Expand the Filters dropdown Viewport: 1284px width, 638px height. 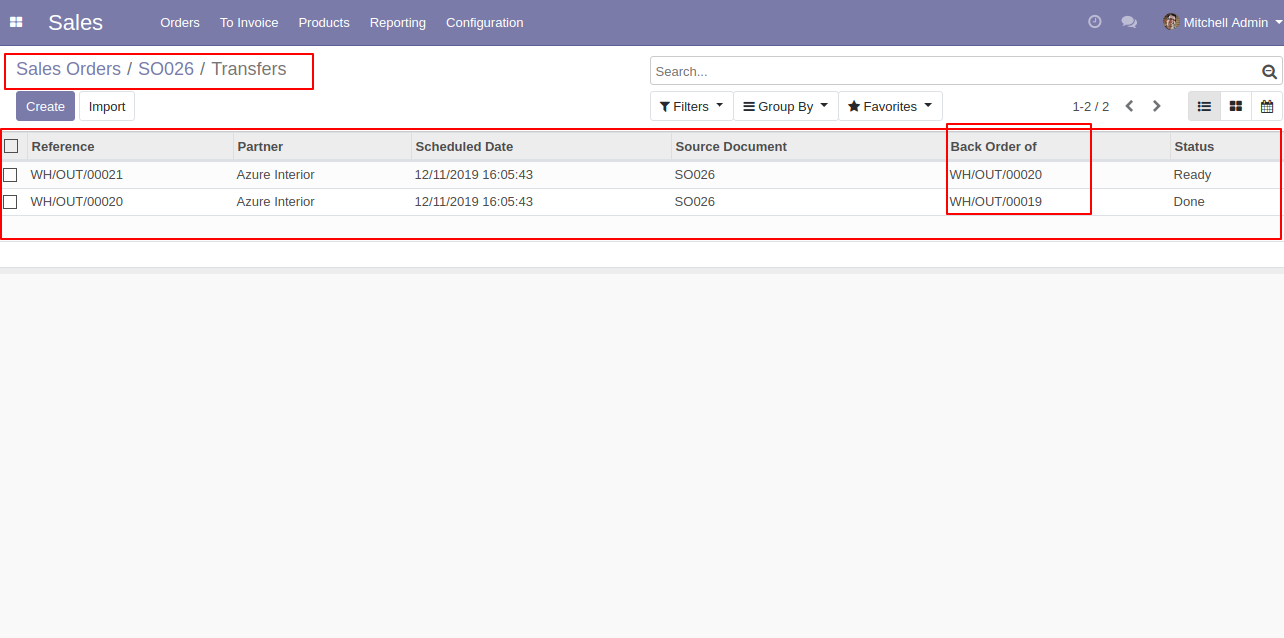pos(691,106)
